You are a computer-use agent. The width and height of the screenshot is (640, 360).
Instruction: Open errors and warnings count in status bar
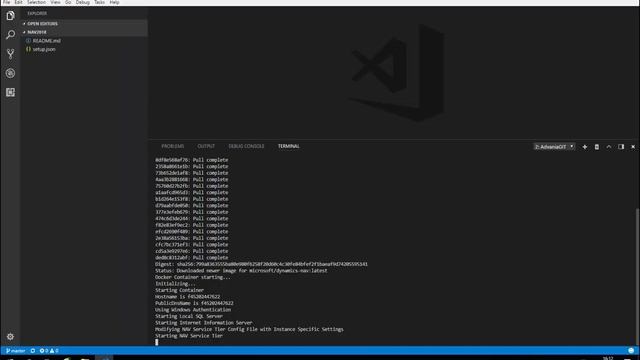[x=49, y=351]
